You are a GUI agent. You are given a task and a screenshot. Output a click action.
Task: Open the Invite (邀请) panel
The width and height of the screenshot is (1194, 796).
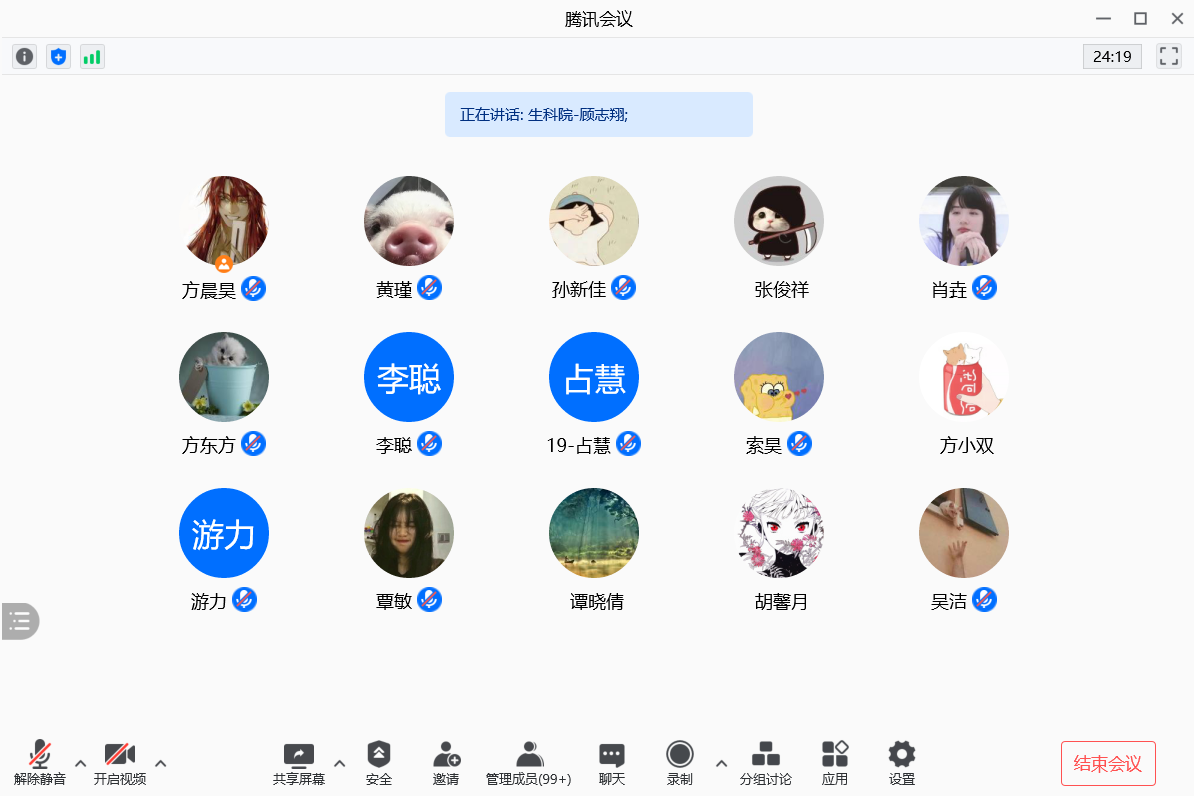(x=446, y=764)
